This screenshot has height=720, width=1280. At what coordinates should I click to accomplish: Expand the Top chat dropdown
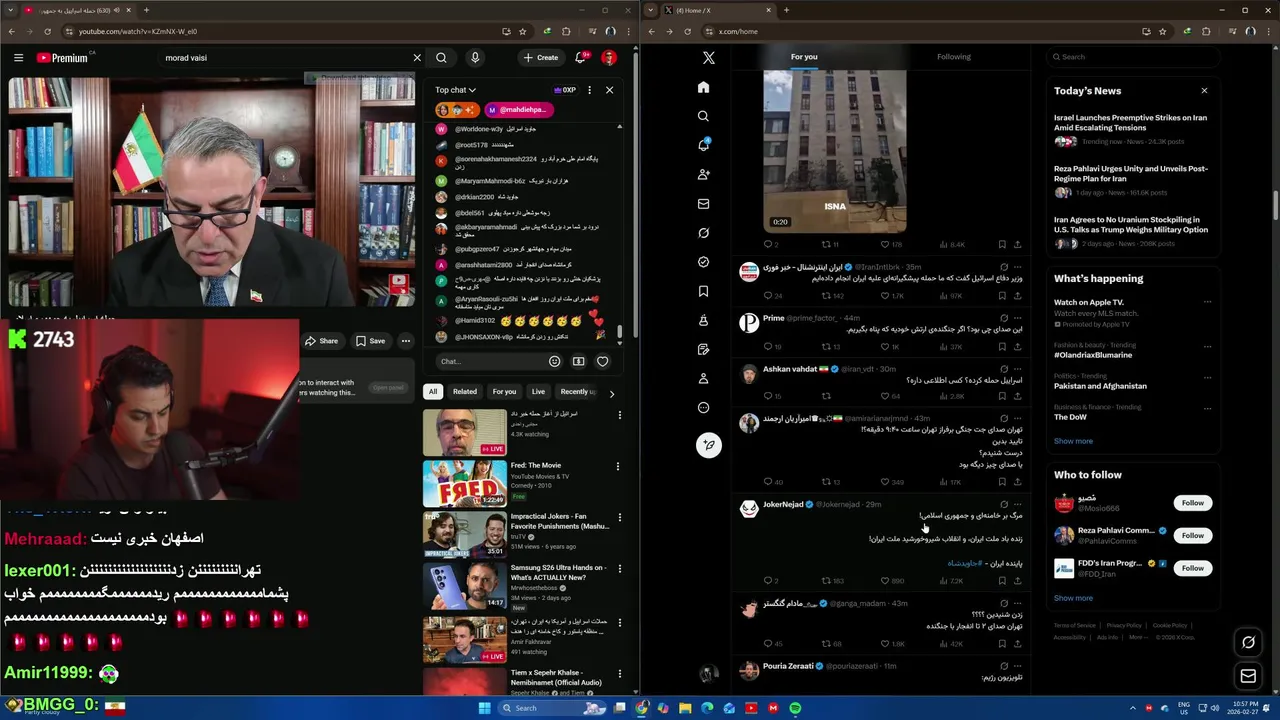[x=455, y=90]
